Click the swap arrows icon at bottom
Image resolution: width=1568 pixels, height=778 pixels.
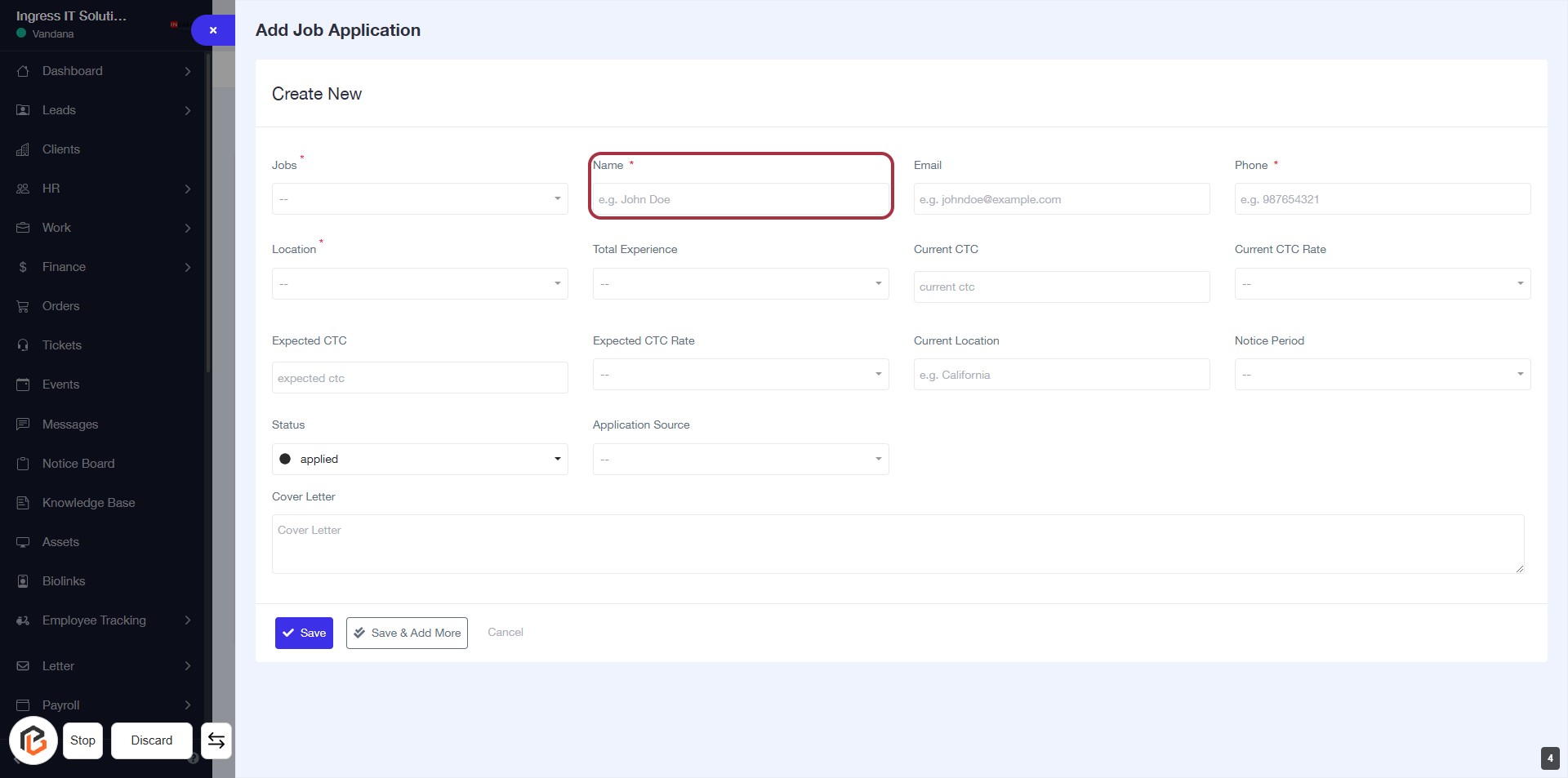pos(216,740)
